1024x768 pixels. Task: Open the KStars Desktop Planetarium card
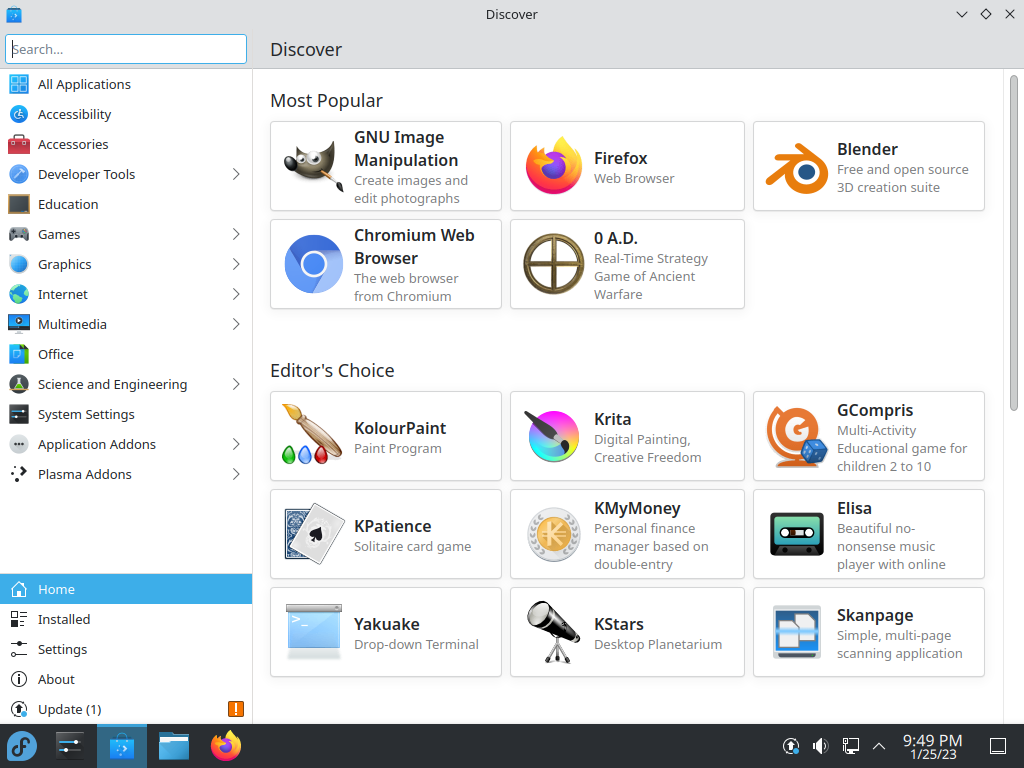627,632
